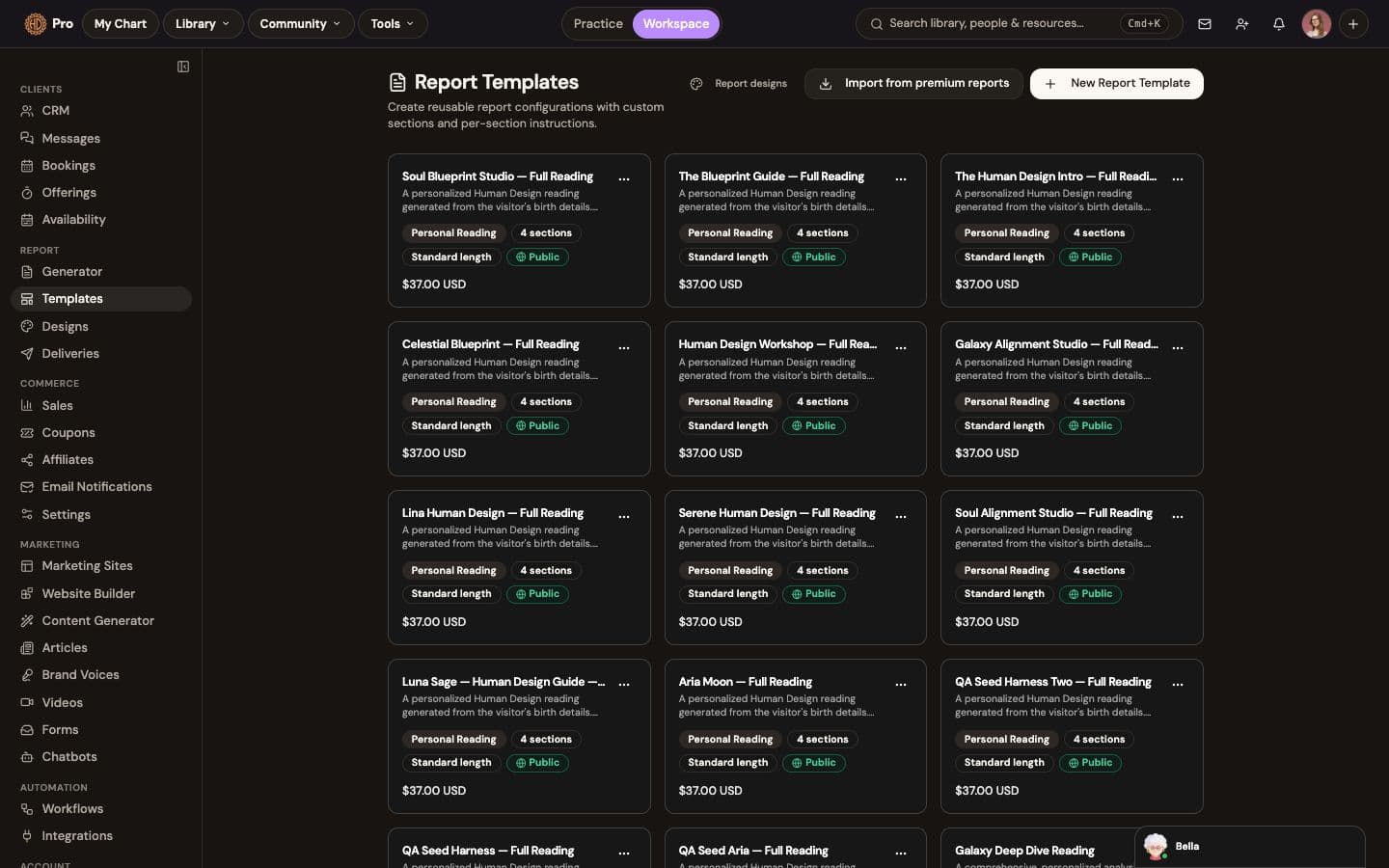Viewport: 1389px width, 868px height.
Task: Click the plus icon in top bar
Action: click(x=1353, y=24)
